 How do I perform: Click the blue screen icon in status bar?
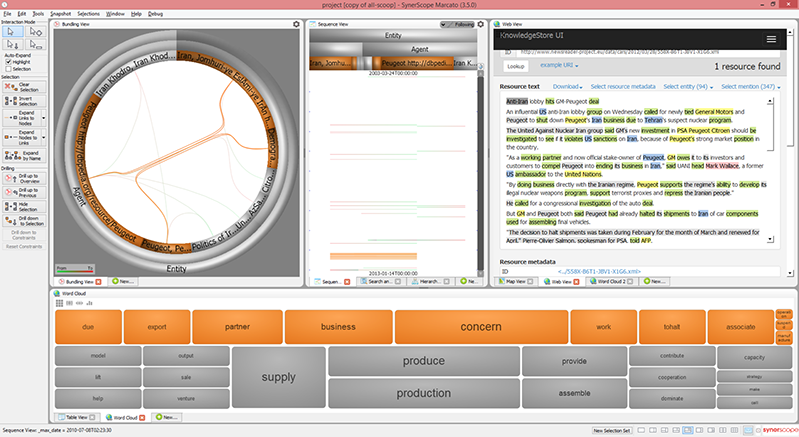click(x=748, y=430)
